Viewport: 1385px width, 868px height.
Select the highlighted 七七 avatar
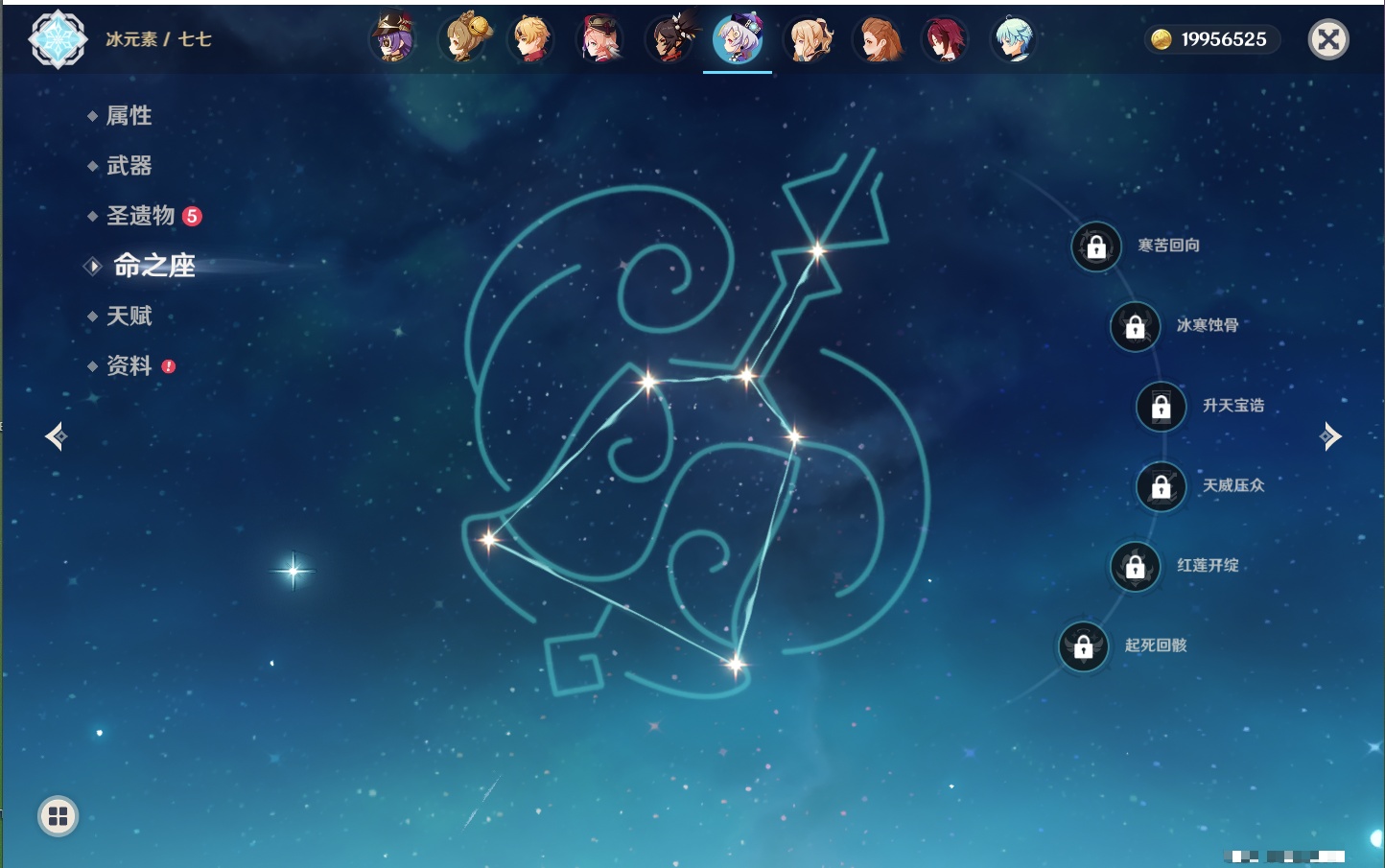(x=738, y=39)
